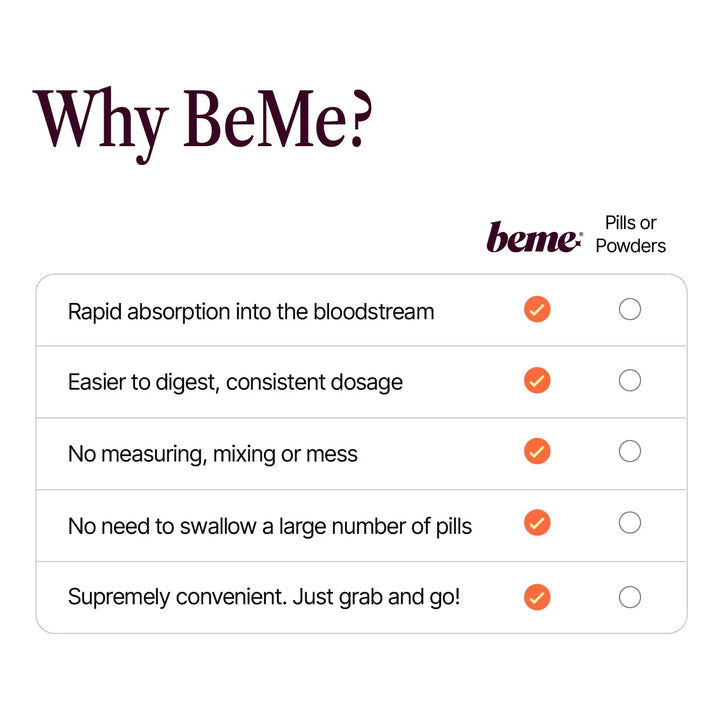Viewport: 720px width, 720px height.
Task: Click the word 'Powders' in column header
Action: point(631,246)
